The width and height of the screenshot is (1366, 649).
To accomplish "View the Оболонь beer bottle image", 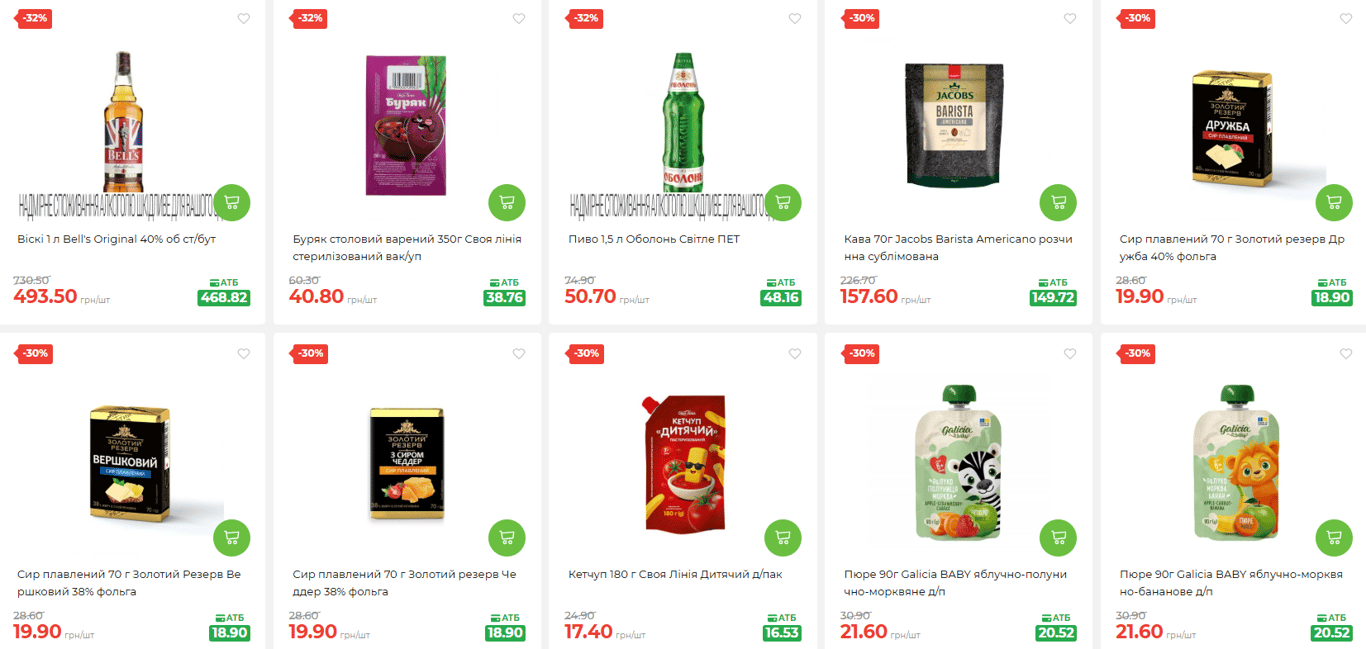I will [x=683, y=122].
